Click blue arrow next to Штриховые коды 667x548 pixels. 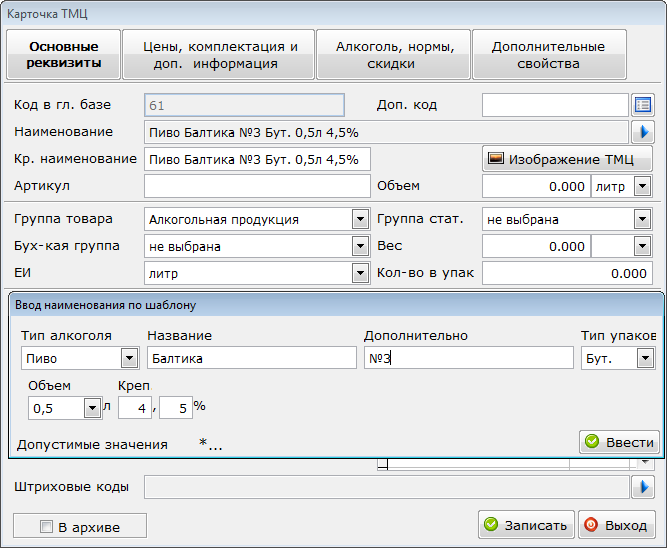pos(643,487)
